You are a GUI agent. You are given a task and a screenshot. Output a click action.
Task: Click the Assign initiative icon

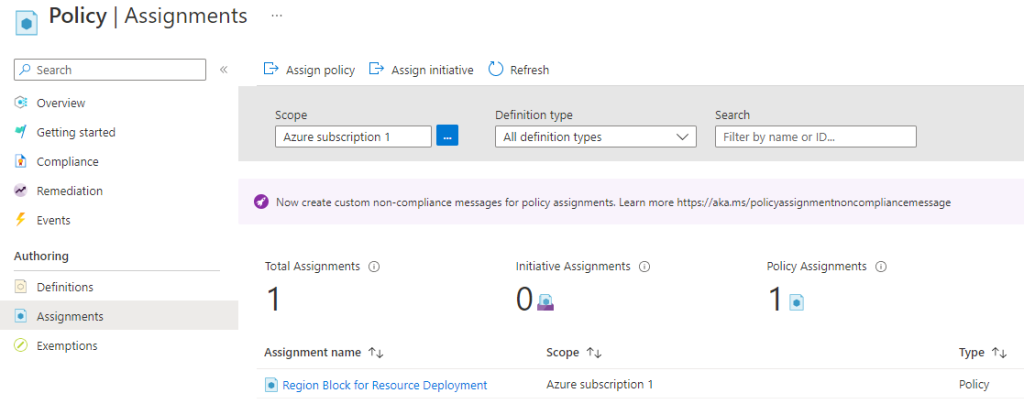[x=376, y=69]
